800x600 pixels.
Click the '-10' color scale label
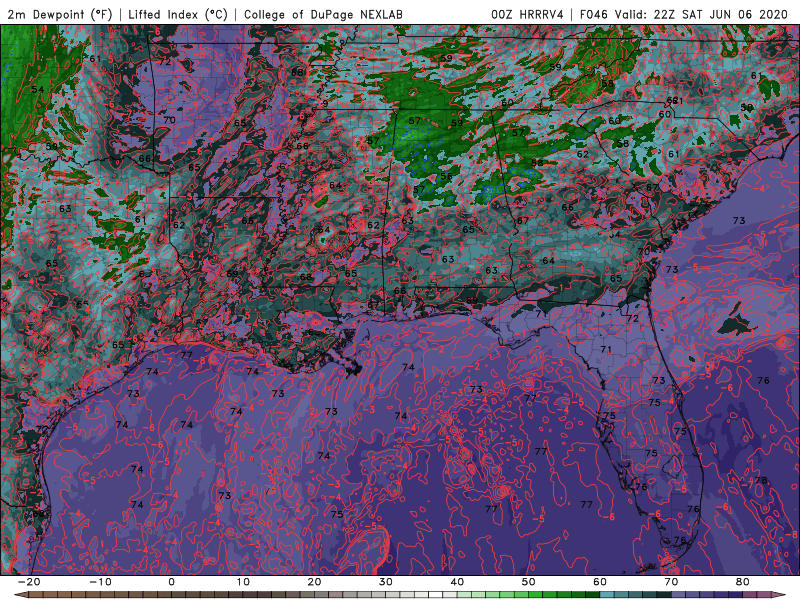100,582
